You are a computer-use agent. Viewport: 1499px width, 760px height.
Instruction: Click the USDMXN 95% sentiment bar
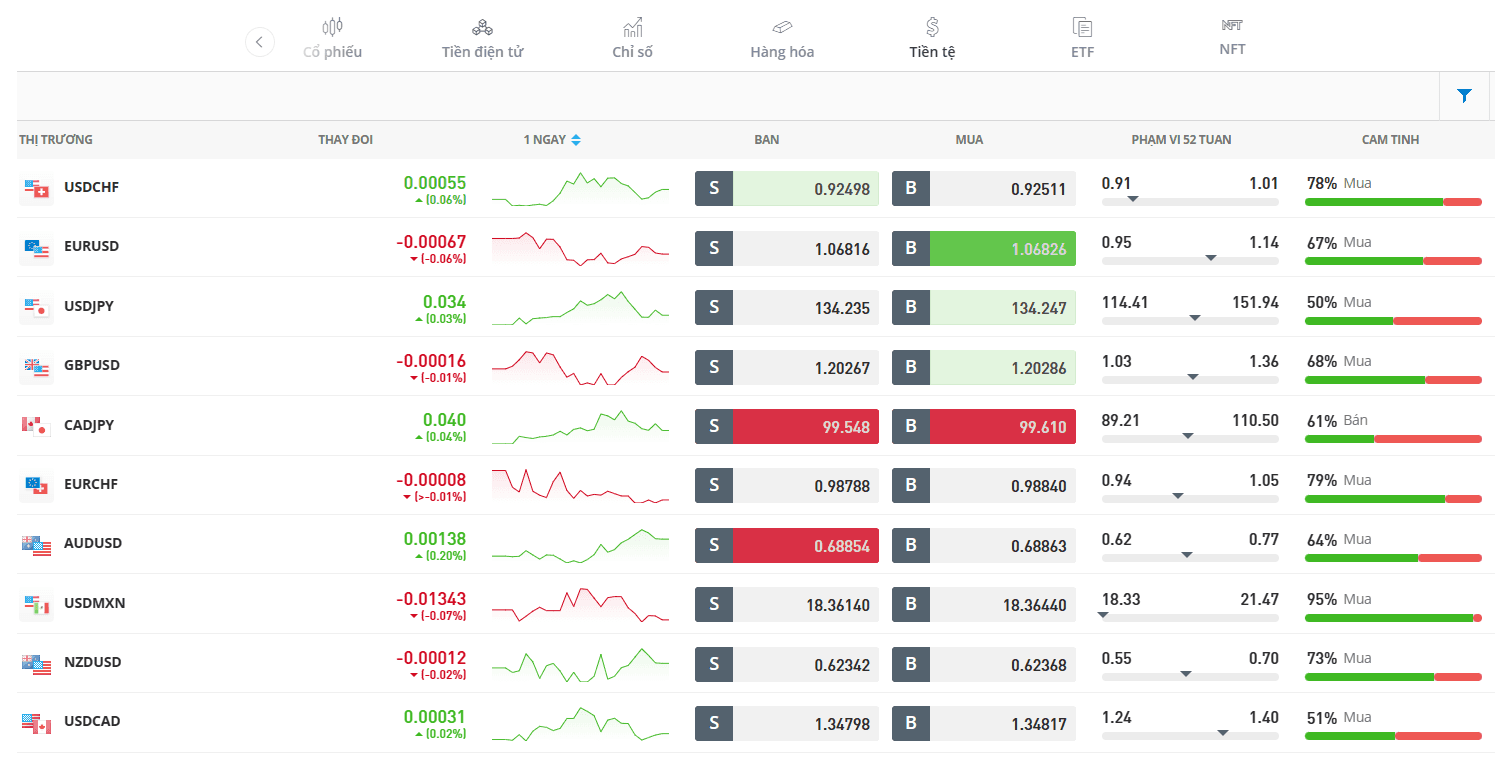[x=1393, y=618]
